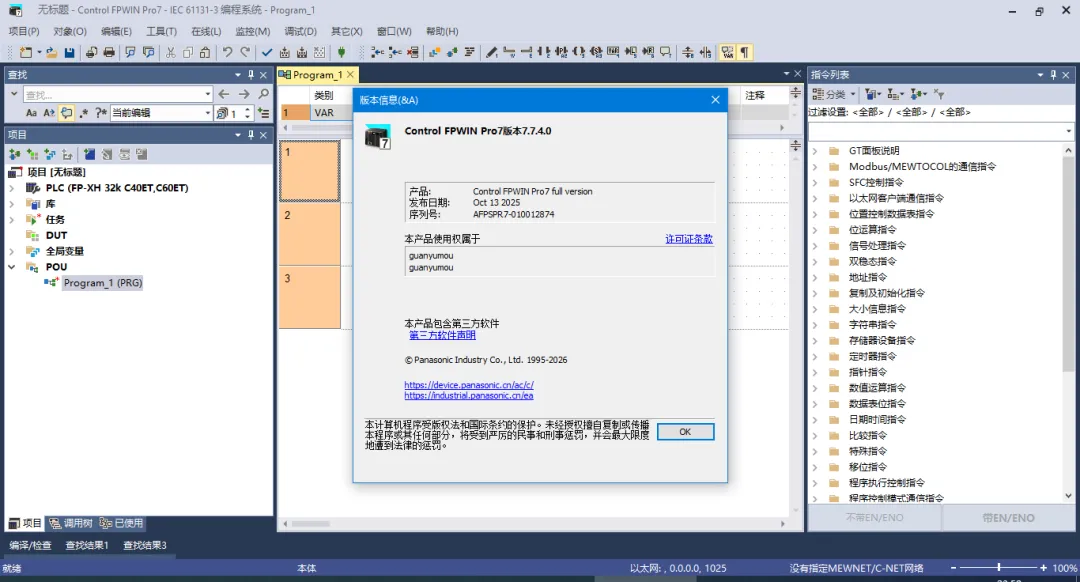Click the green online mode plug icon

(342, 52)
